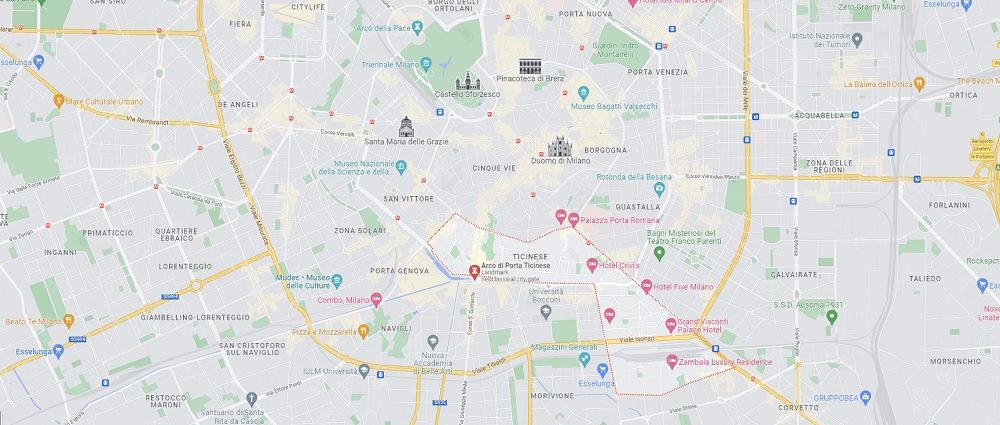The image size is (1000, 425).
Task: Open the Università Bocconi marker
Action: tap(545, 311)
